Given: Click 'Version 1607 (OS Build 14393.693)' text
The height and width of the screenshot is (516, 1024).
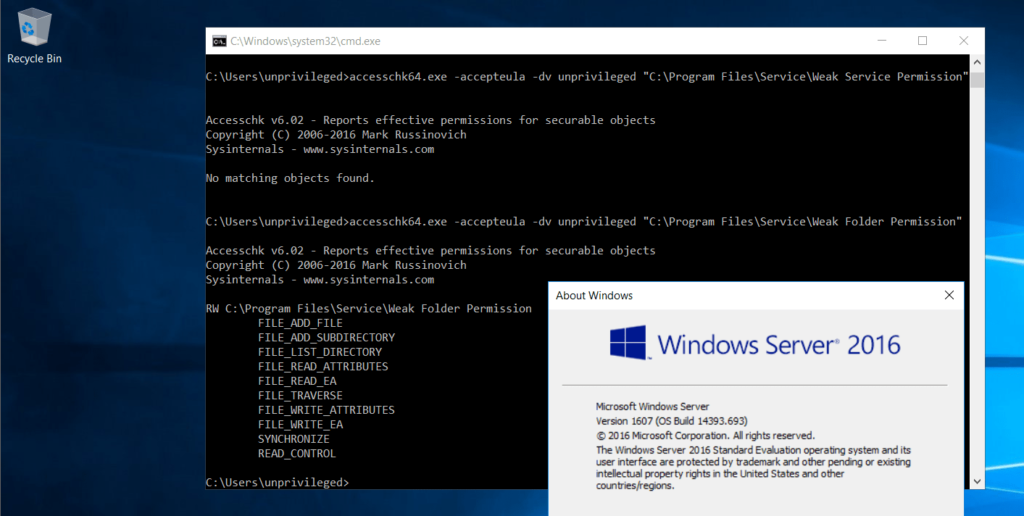Looking at the screenshot, I should [672, 421].
